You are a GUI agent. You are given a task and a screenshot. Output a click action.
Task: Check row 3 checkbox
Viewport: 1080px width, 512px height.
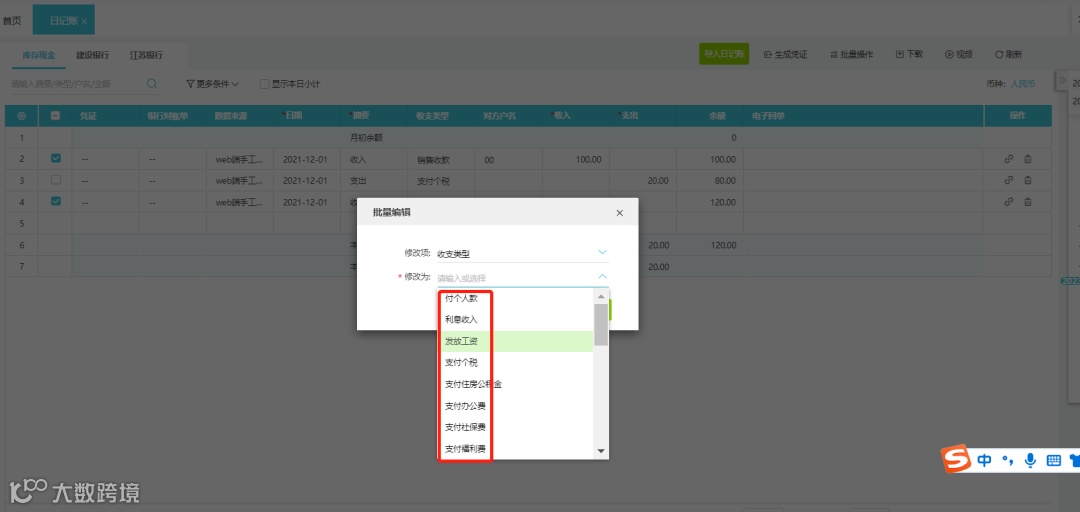coord(56,180)
